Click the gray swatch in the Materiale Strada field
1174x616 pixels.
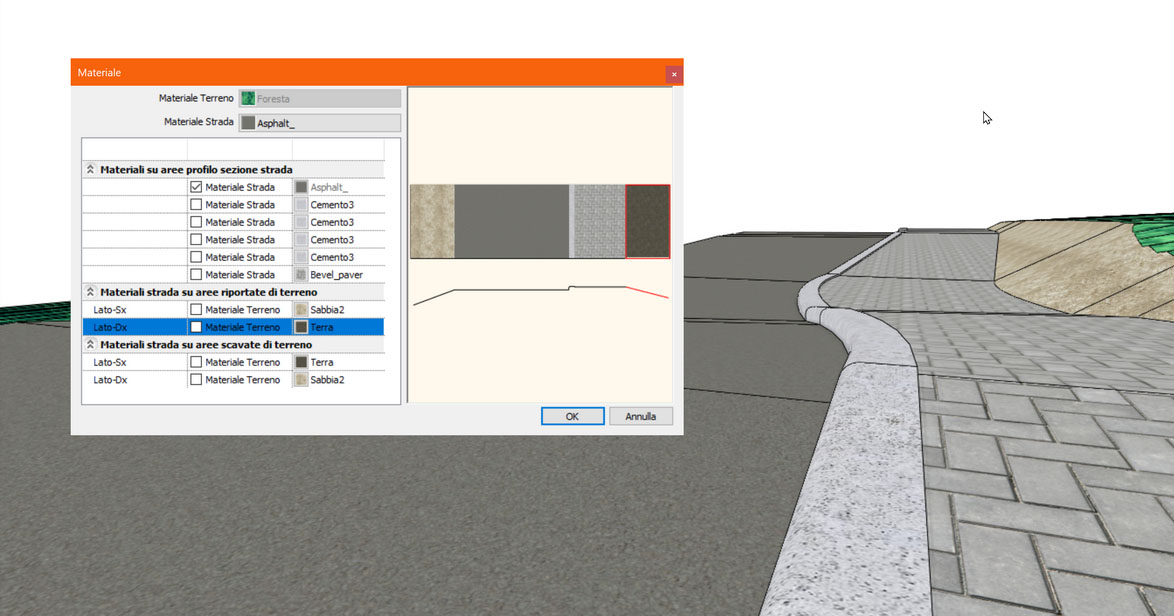tap(248, 123)
